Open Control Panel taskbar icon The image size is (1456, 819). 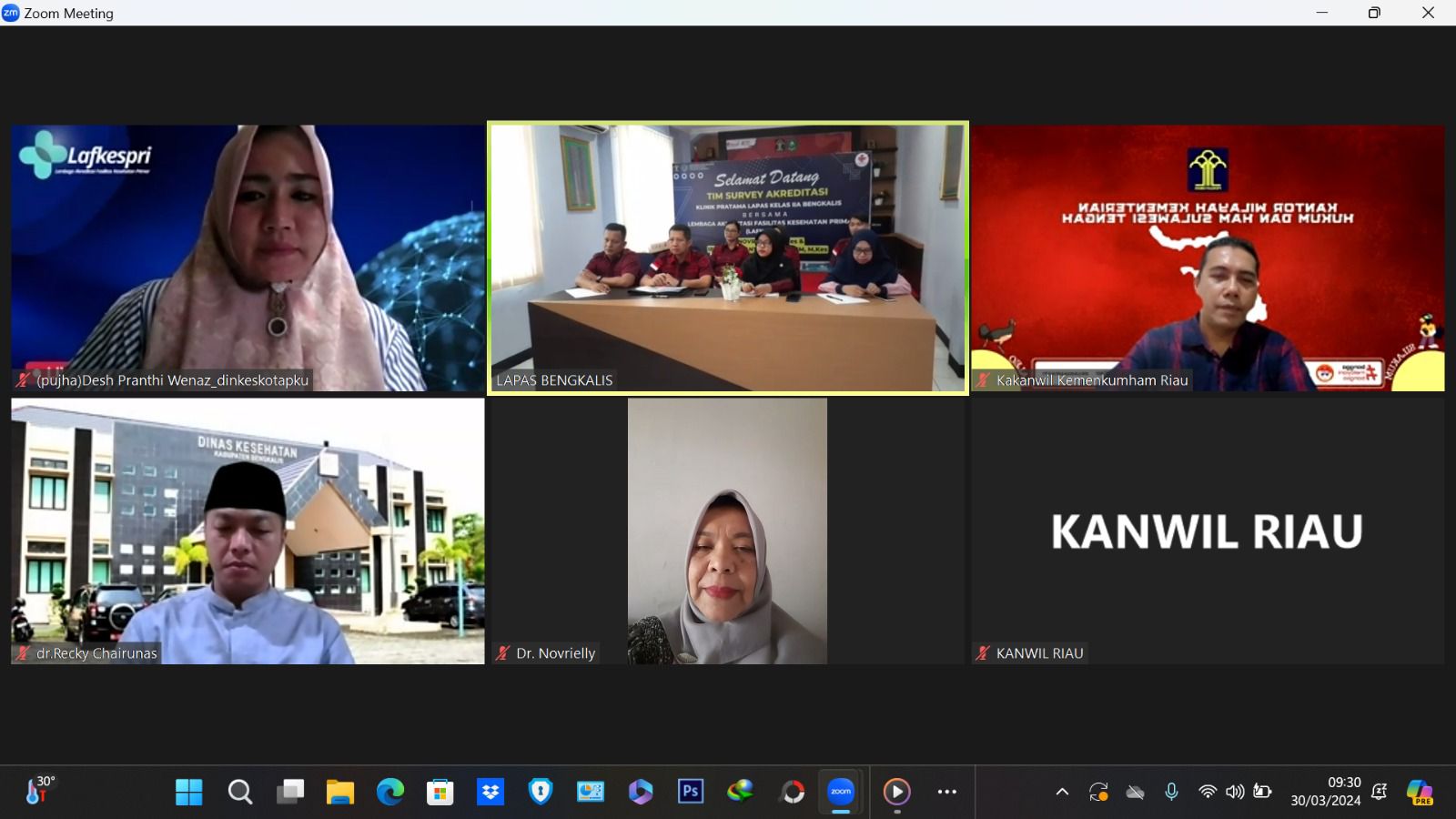tap(591, 793)
